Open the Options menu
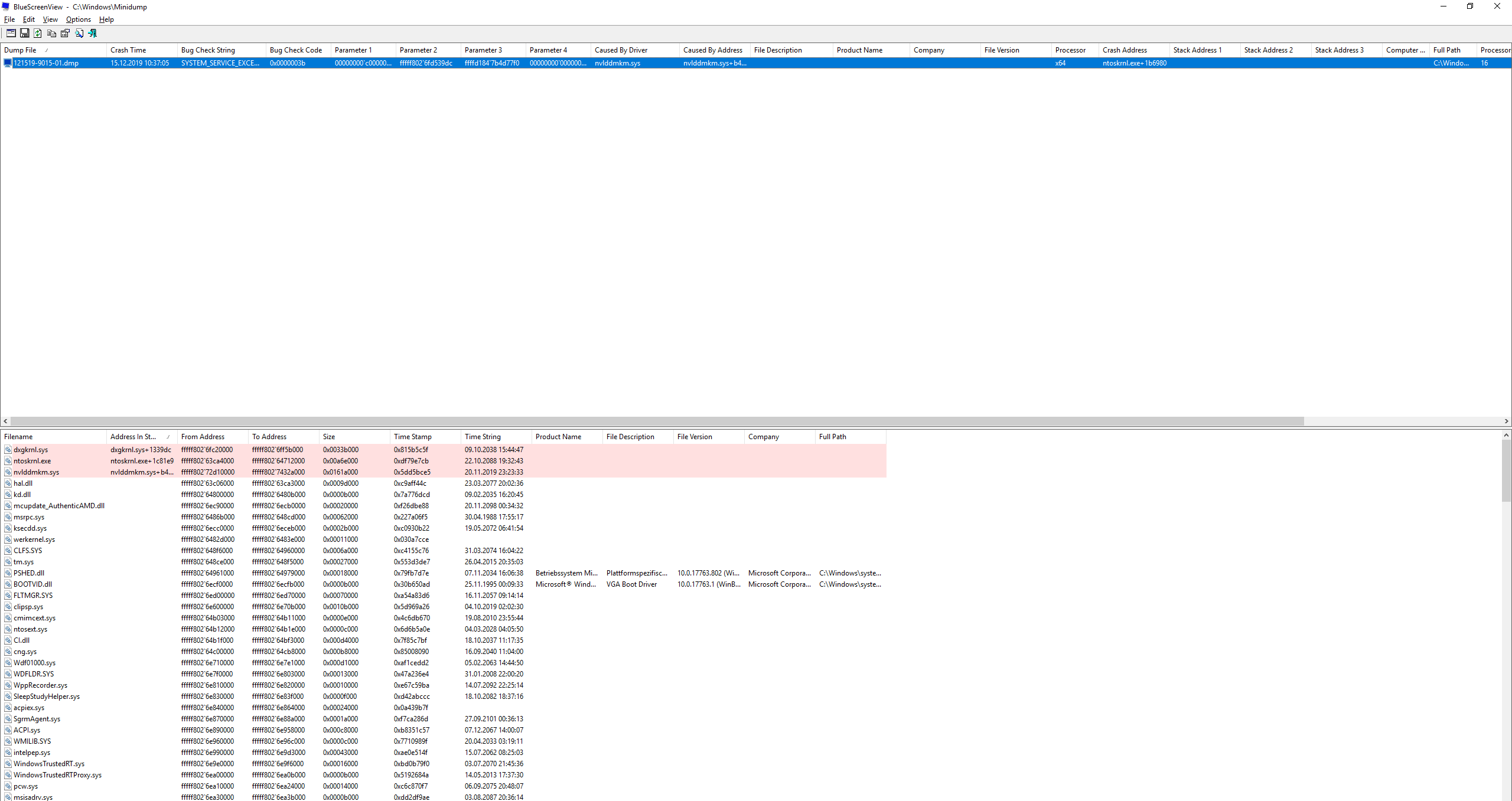The image size is (1512, 801). pos(78,19)
